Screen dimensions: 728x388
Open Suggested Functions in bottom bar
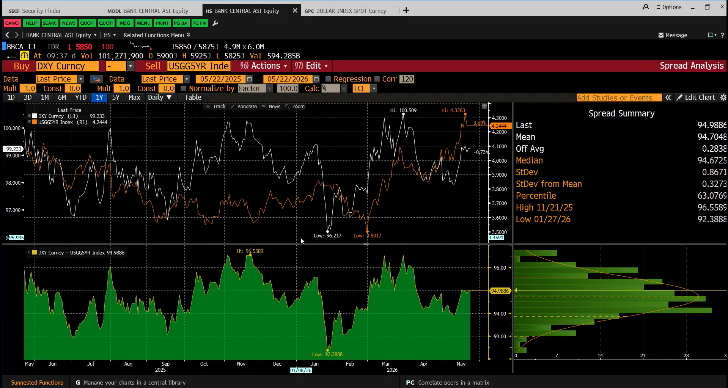[x=36, y=382]
